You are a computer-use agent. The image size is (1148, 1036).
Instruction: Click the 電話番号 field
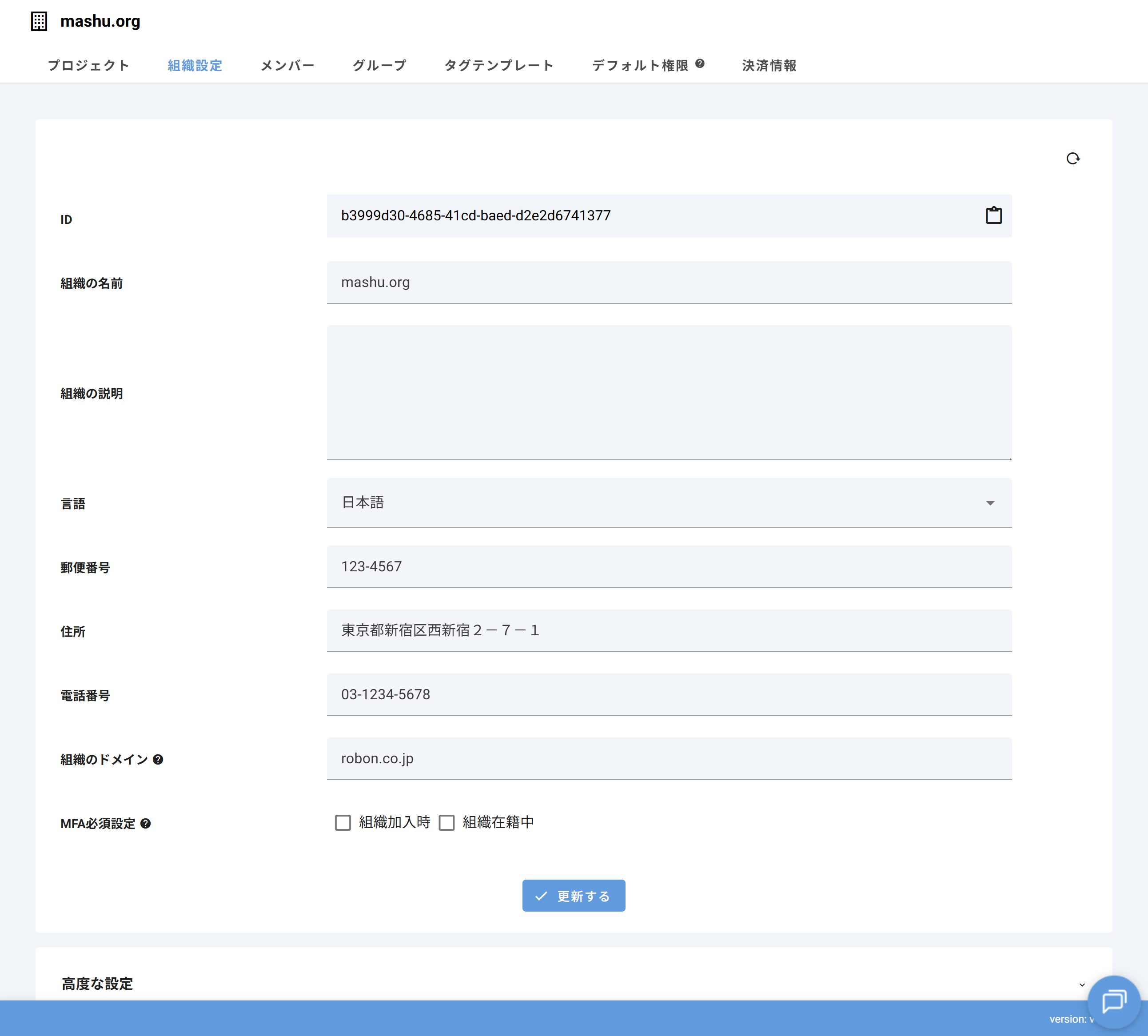click(669, 694)
